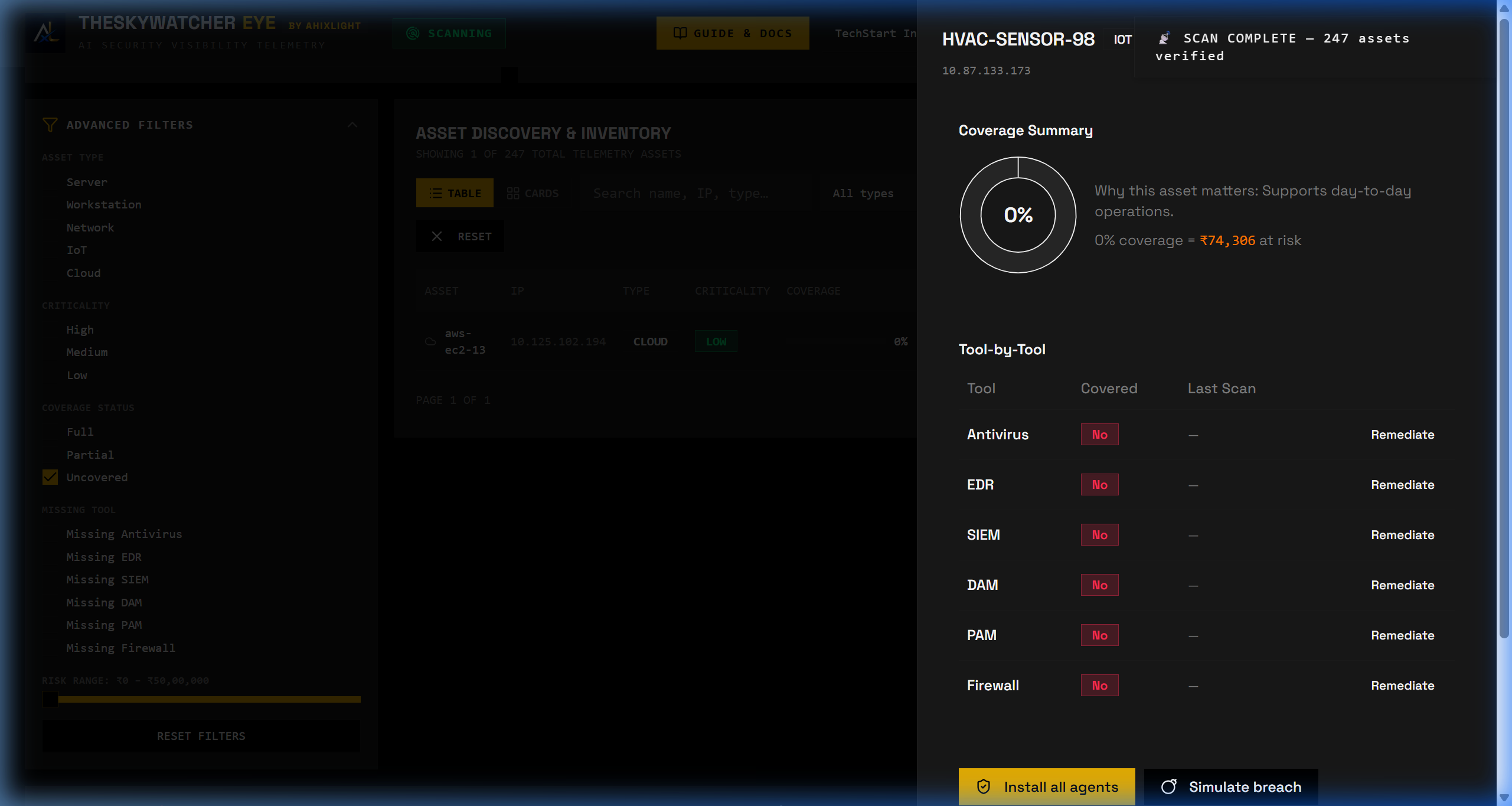Toggle the IoT asset type filter
The image size is (1512, 806).
pos(77,250)
